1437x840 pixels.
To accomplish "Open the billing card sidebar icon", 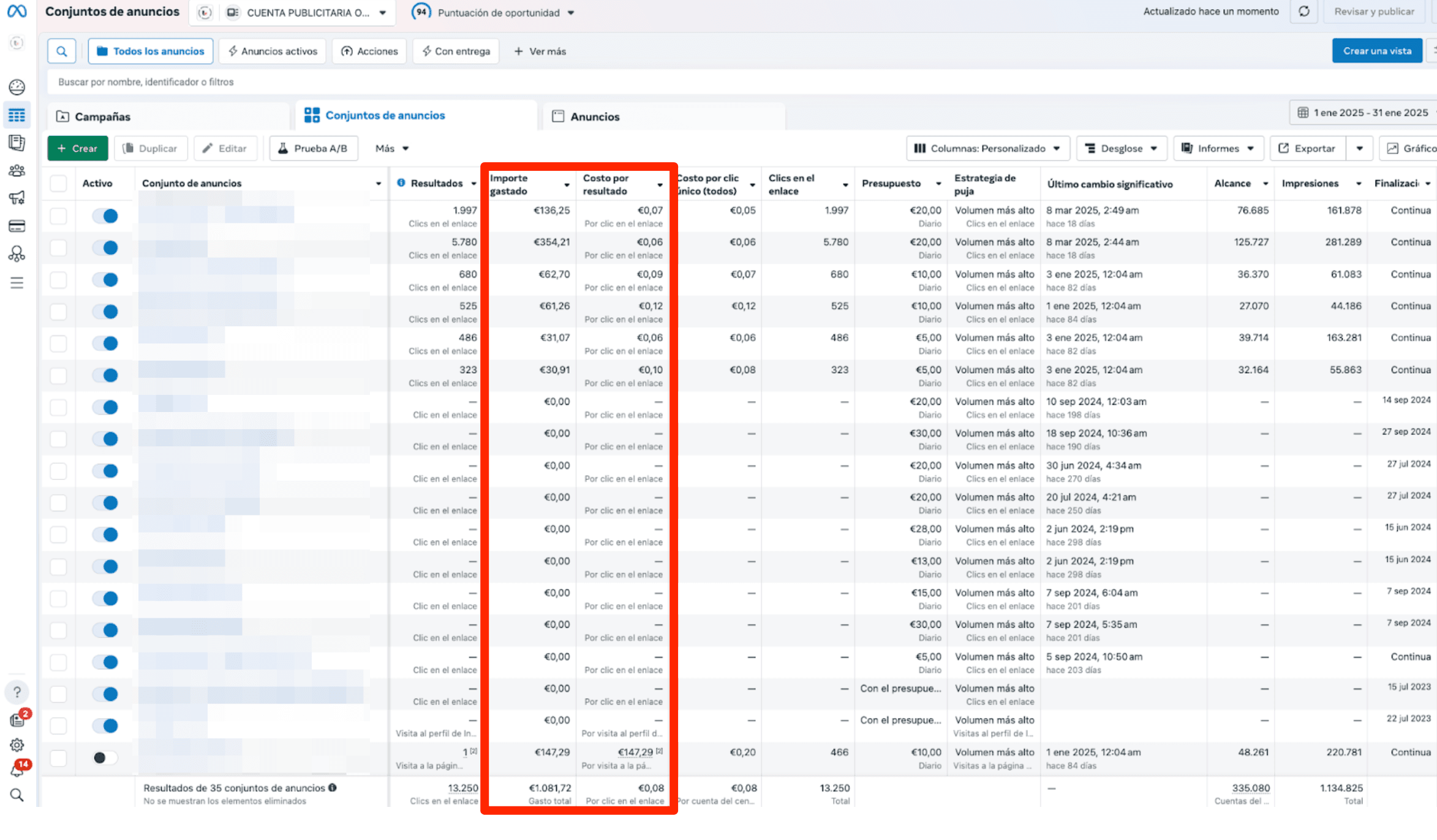I will (x=17, y=226).
